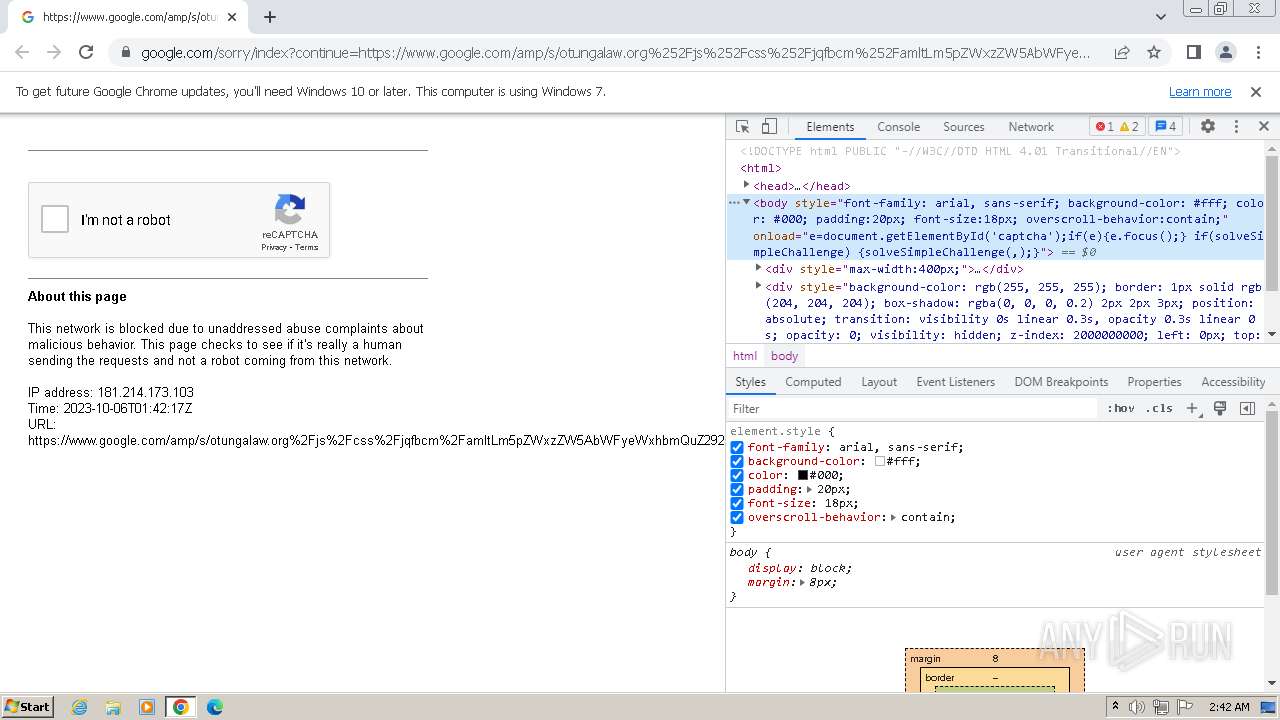Select body in the breadcrumb bar

click(x=785, y=356)
